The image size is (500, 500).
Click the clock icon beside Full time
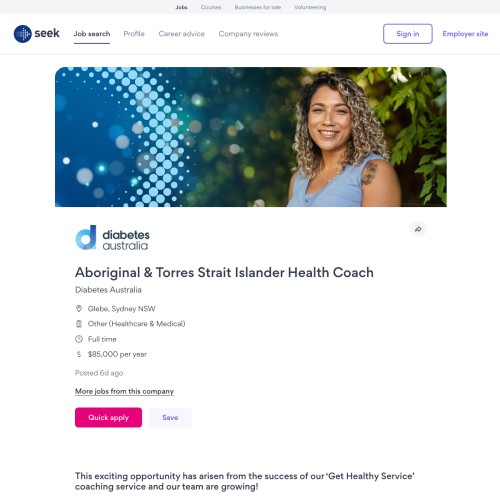(x=79, y=339)
